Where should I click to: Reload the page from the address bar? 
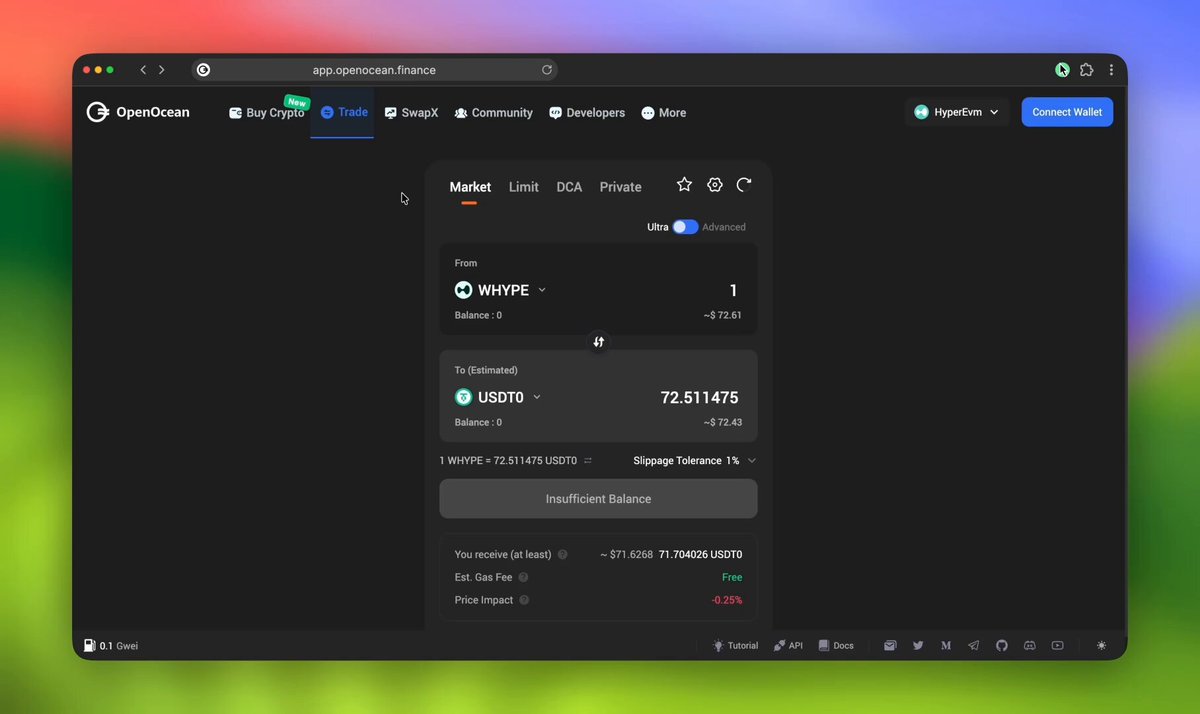click(x=547, y=70)
